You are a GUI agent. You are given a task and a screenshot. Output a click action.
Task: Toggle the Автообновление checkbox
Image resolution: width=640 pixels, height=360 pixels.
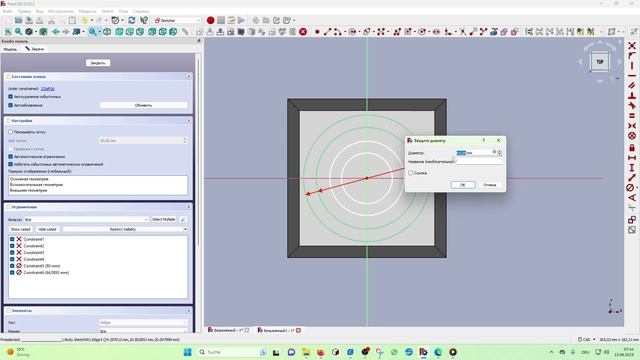pos(11,105)
